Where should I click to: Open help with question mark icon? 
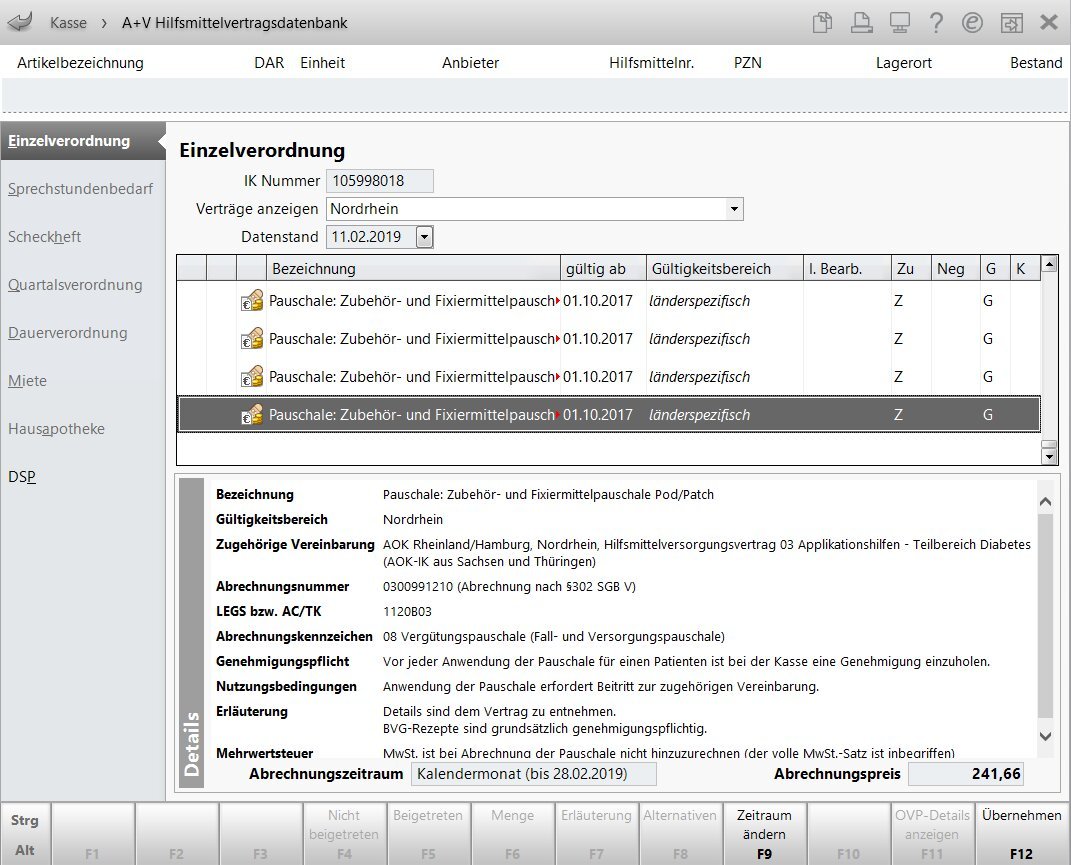936,23
